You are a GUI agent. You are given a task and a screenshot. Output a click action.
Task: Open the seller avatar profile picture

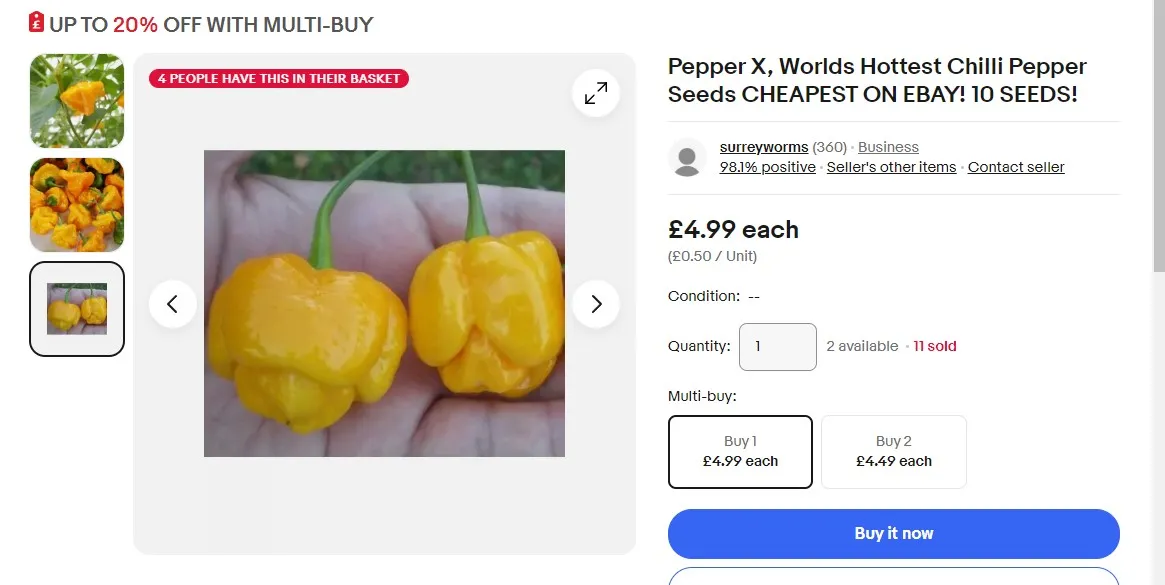pyautogui.click(x=687, y=157)
